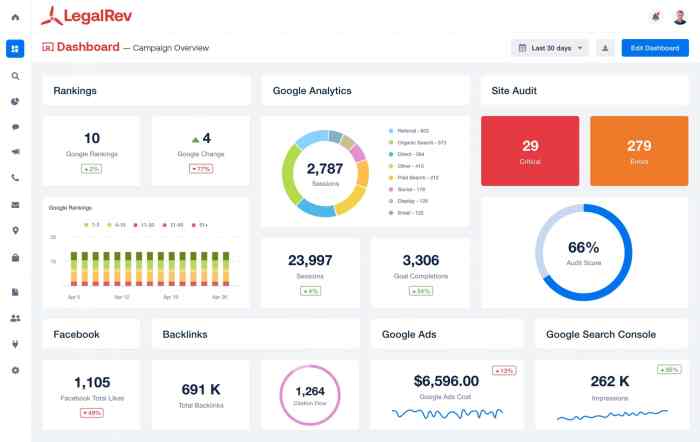Click the pie chart reports sidebar icon
The image size is (700, 442).
pos(15,101)
